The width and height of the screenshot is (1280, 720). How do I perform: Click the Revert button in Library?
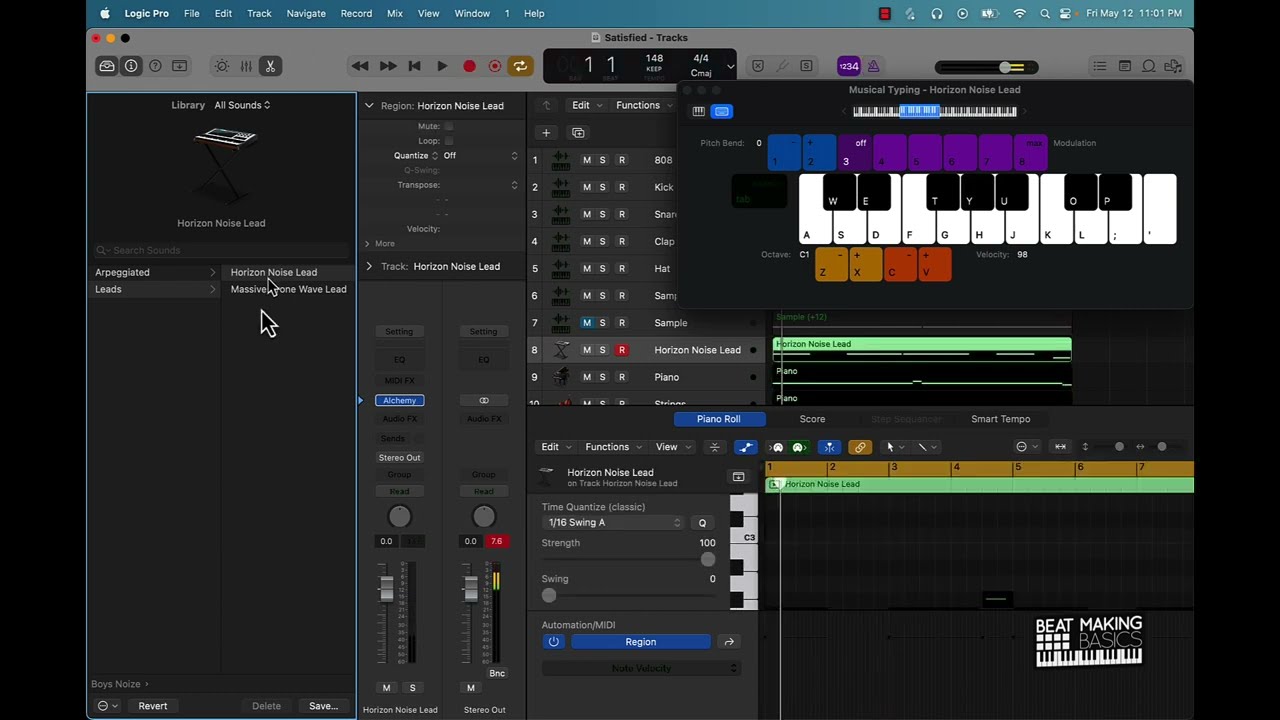click(152, 706)
